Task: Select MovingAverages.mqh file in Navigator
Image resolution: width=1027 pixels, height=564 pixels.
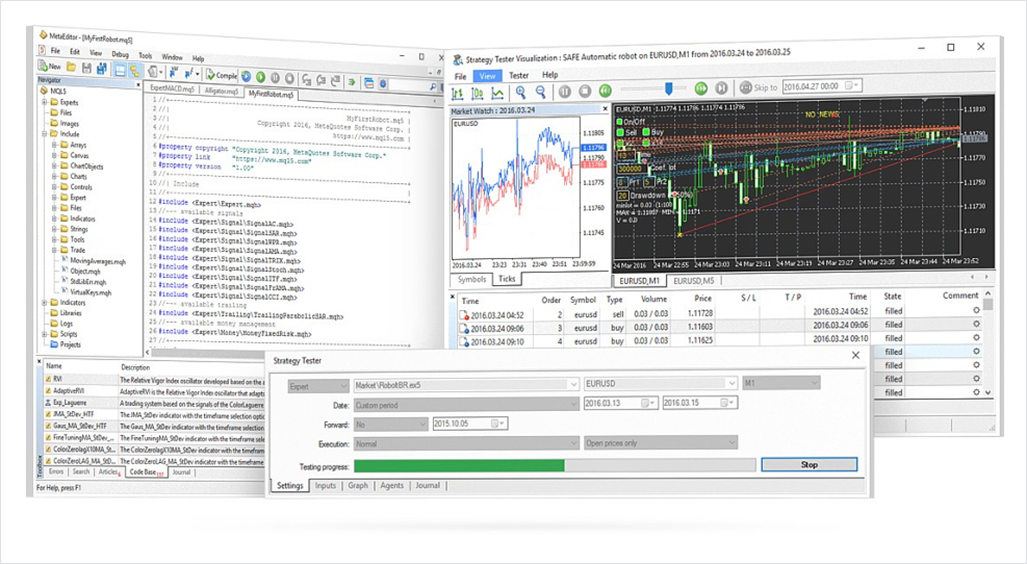Action: tap(97, 261)
